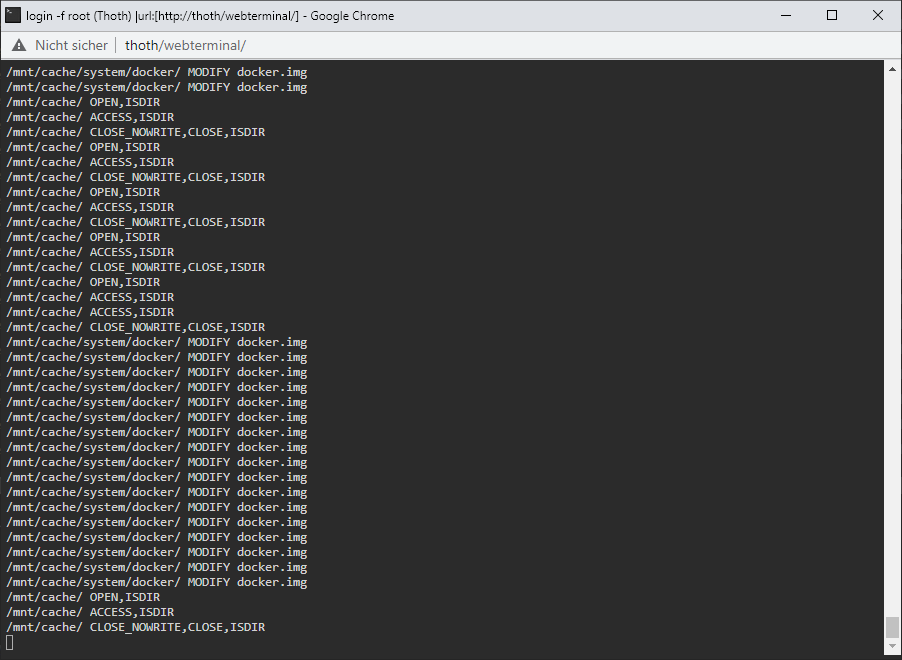Viewport: 902px width, 660px height.
Task: Click the terminal cursor on the last line
Action: pos(9,642)
